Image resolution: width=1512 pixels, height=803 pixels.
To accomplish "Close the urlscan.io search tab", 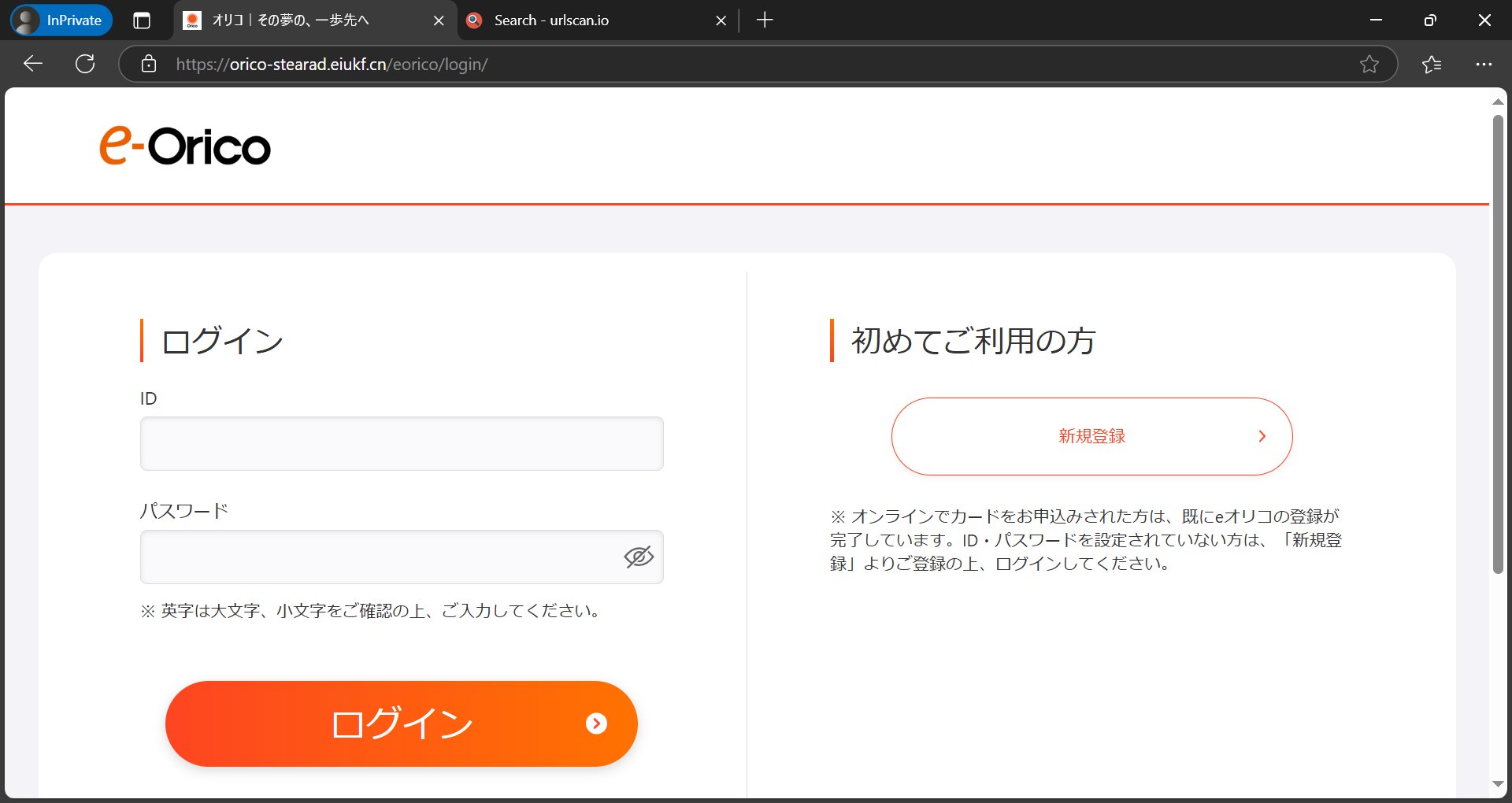I will [721, 20].
